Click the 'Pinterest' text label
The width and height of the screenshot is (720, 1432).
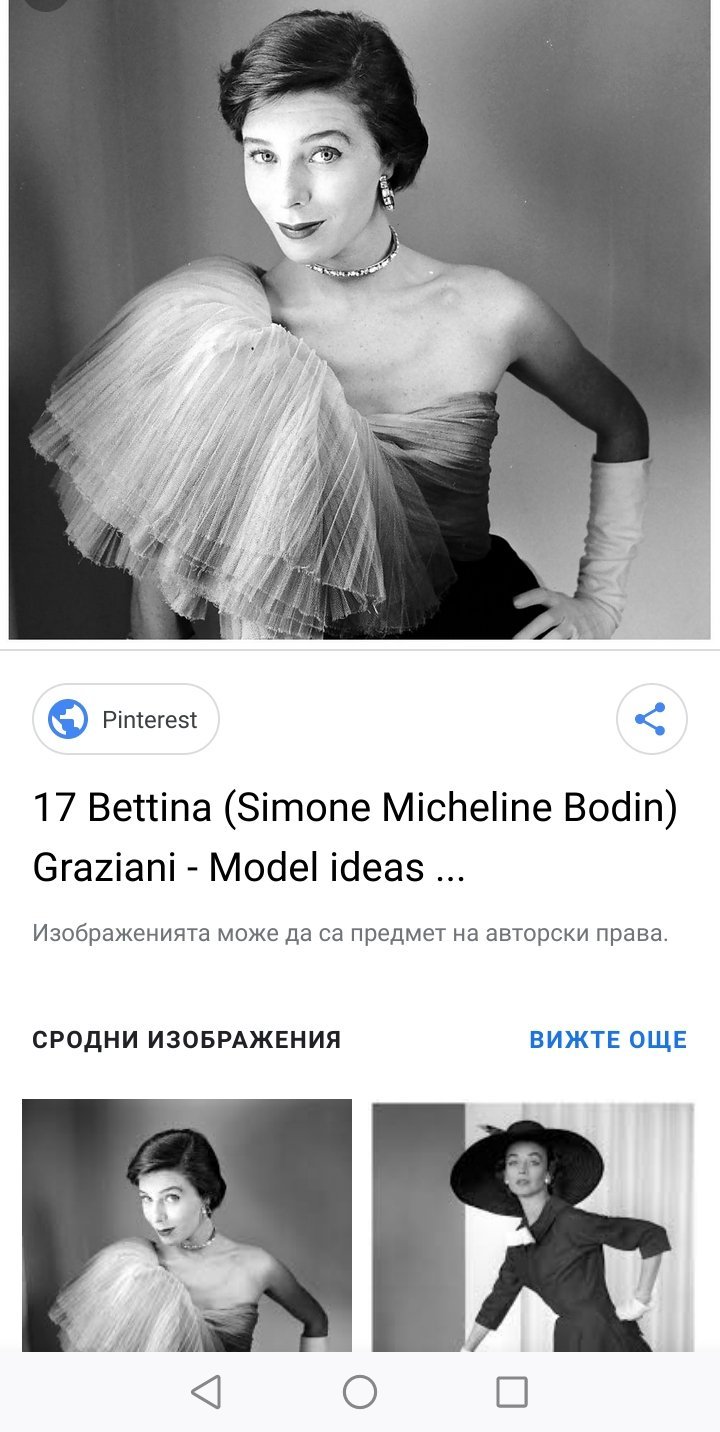pos(150,720)
